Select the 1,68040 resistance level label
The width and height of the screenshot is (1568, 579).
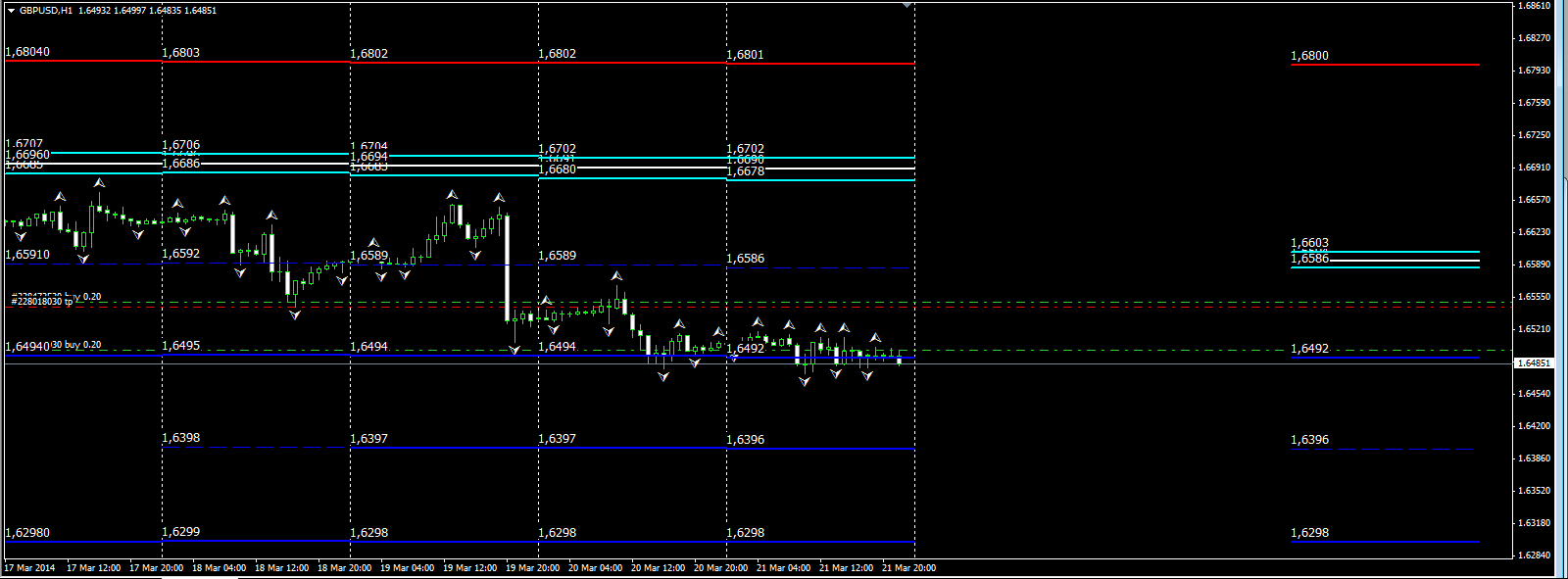(x=27, y=52)
